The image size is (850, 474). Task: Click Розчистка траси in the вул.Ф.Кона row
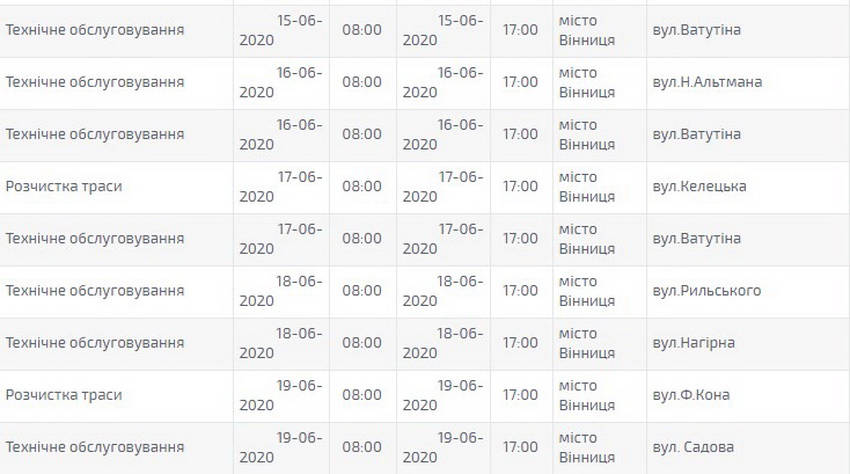point(64,395)
